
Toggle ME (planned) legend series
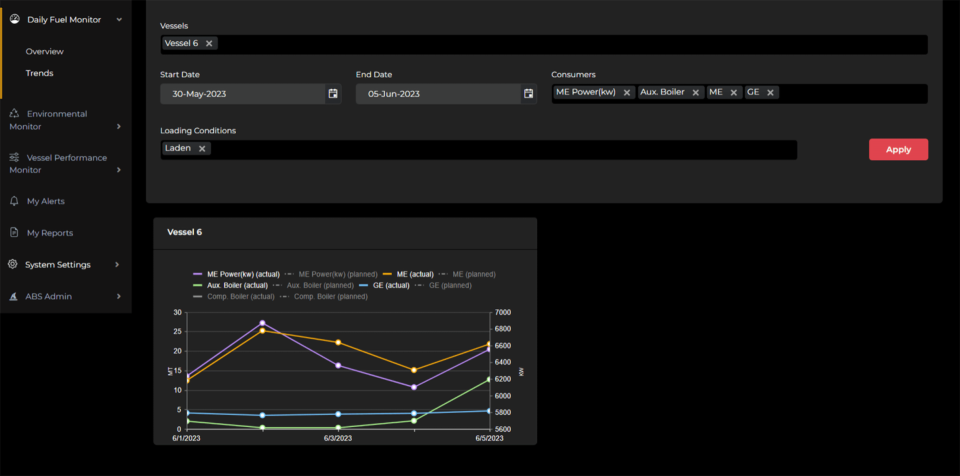tap(467, 274)
